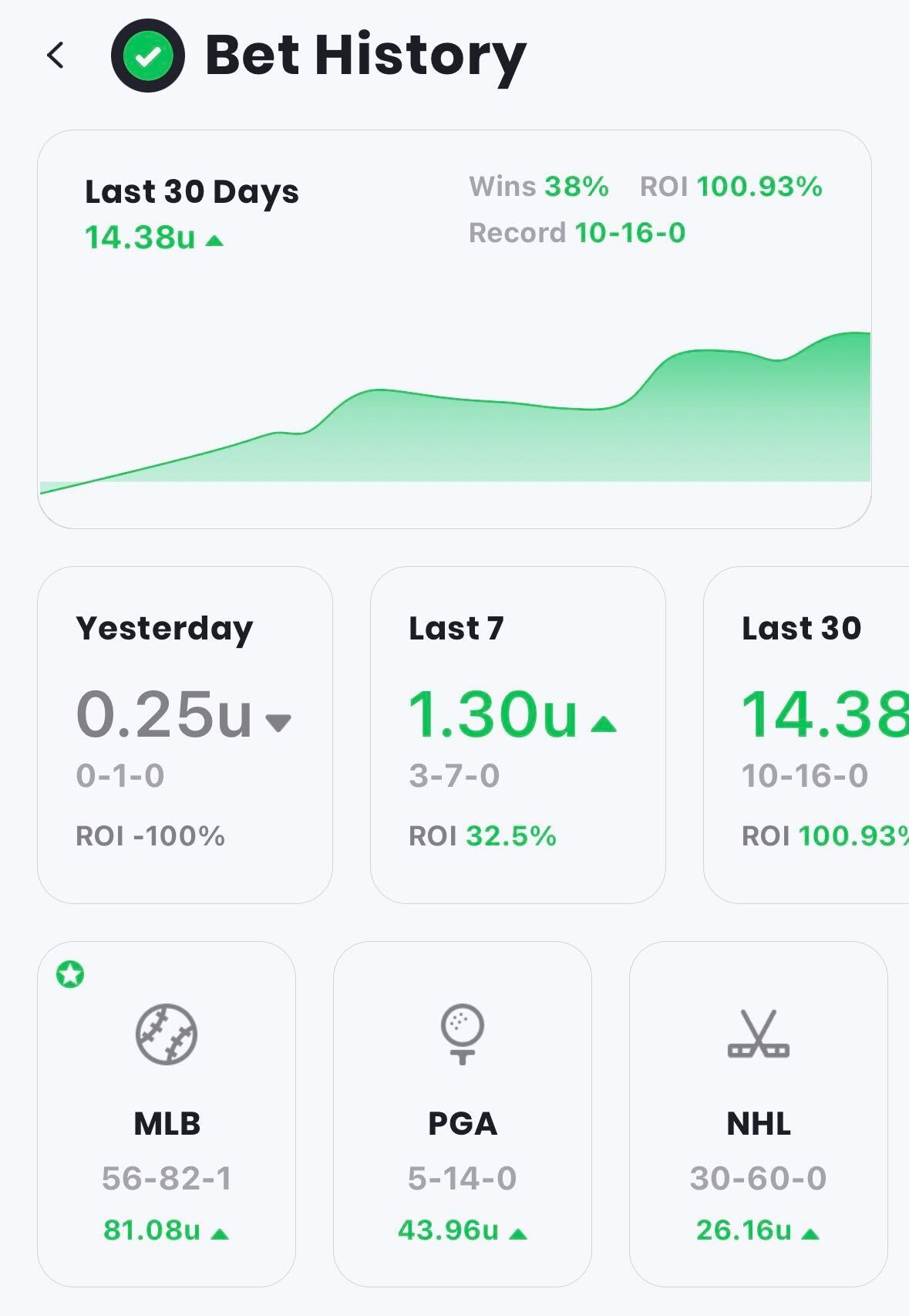Tap the green up arrow beside 14.38u
Image resolution: width=909 pixels, height=1316 pixels.
pos(215,241)
